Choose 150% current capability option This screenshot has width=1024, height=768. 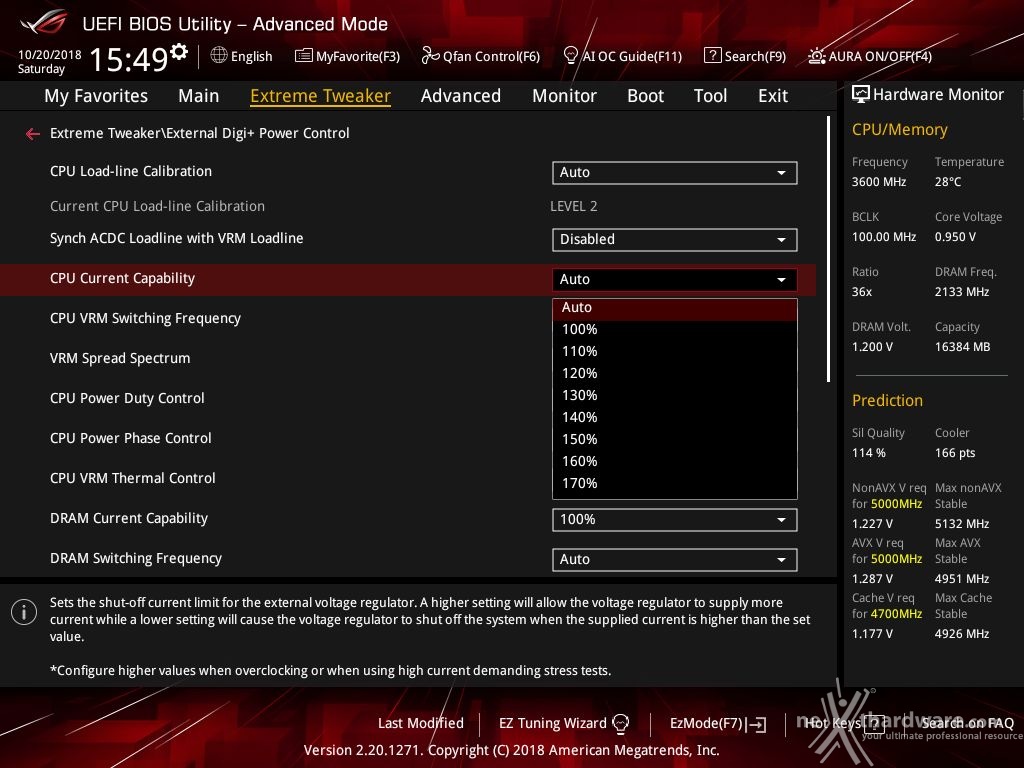pos(675,440)
